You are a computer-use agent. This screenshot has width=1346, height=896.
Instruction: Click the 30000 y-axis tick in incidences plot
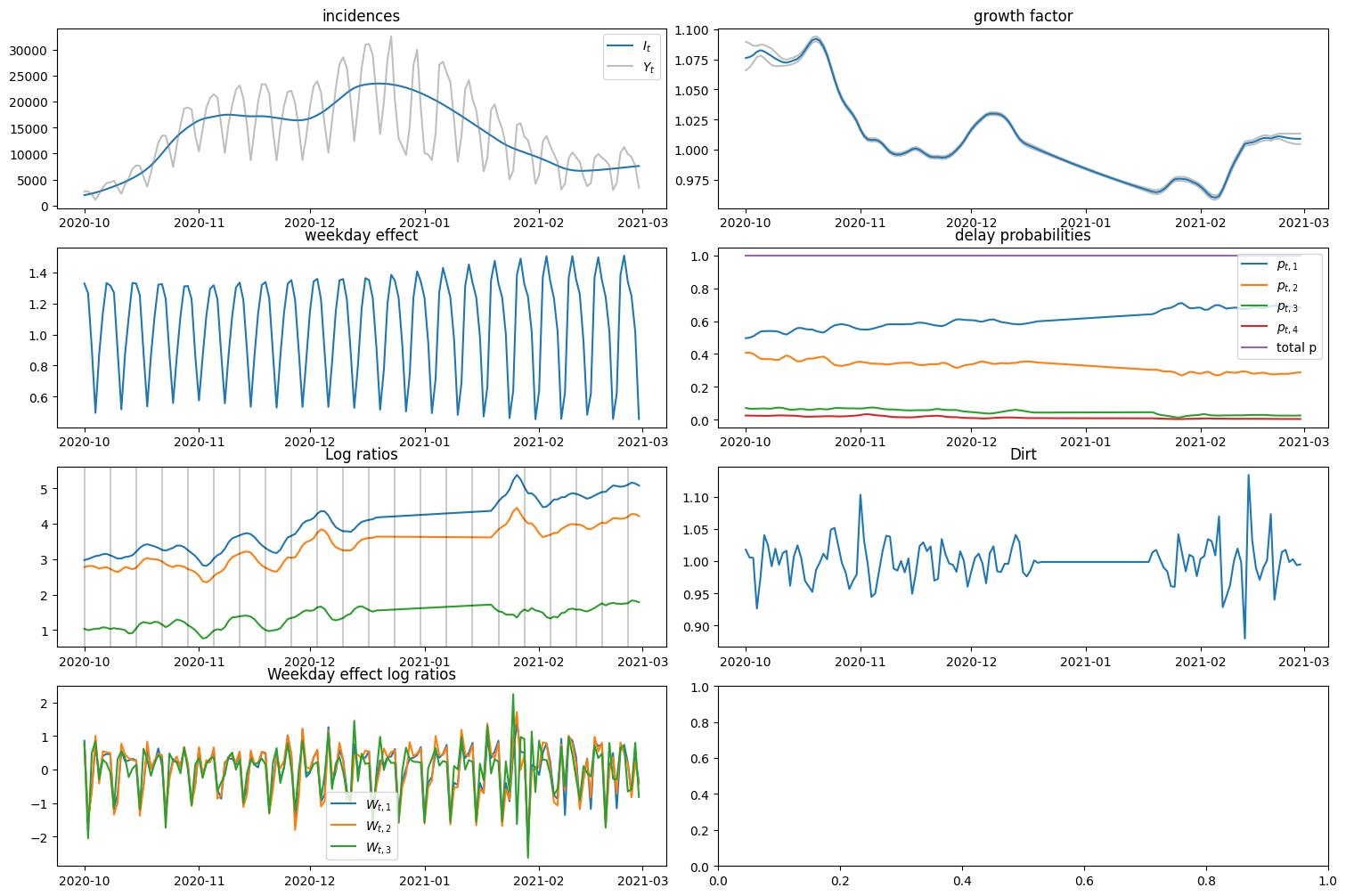(30, 51)
